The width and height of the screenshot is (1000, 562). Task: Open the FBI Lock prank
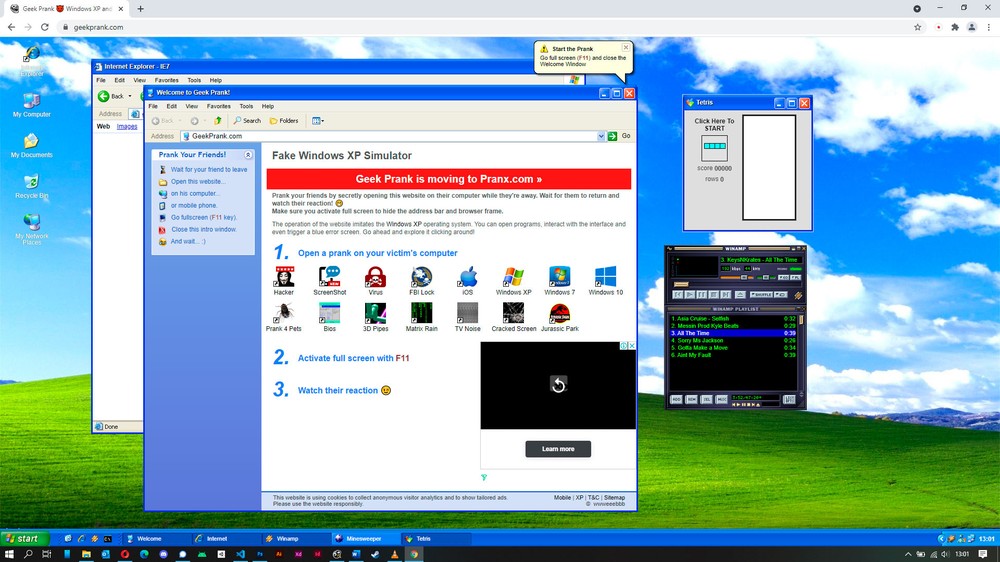(422, 281)
